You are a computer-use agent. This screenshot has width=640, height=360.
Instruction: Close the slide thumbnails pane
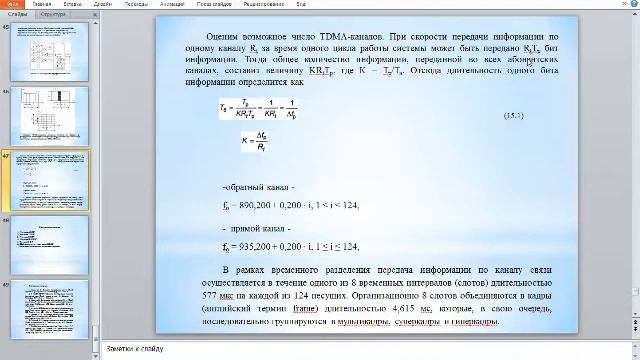click(95, 14)
